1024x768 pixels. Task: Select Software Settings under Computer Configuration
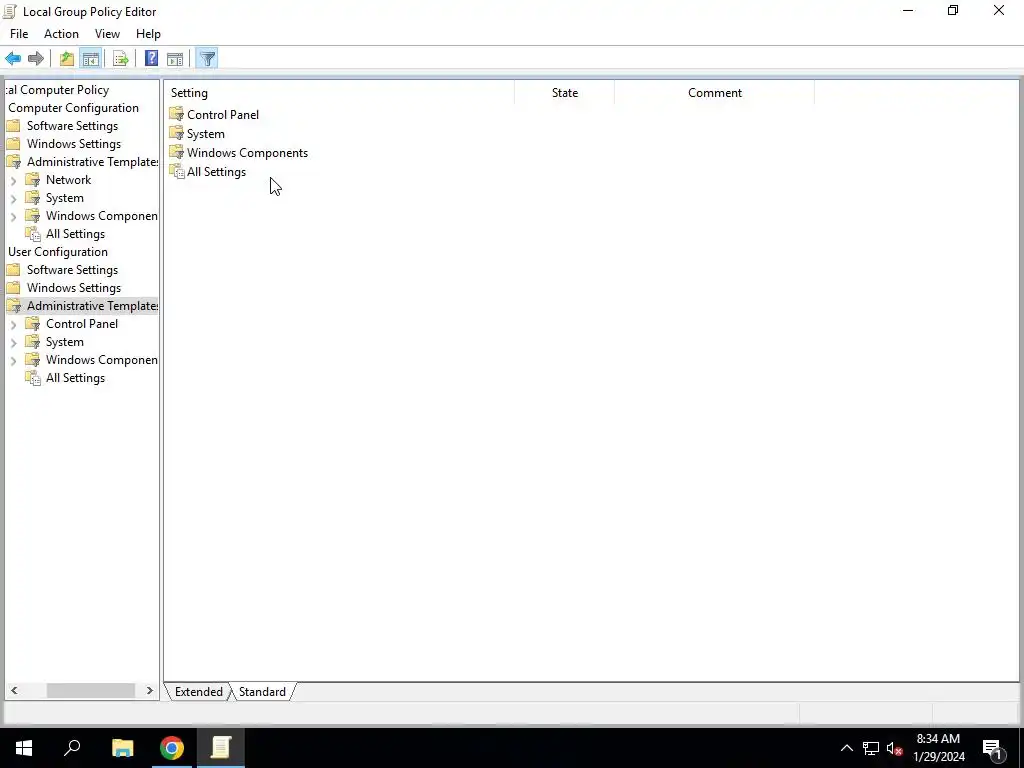(72, 126)
